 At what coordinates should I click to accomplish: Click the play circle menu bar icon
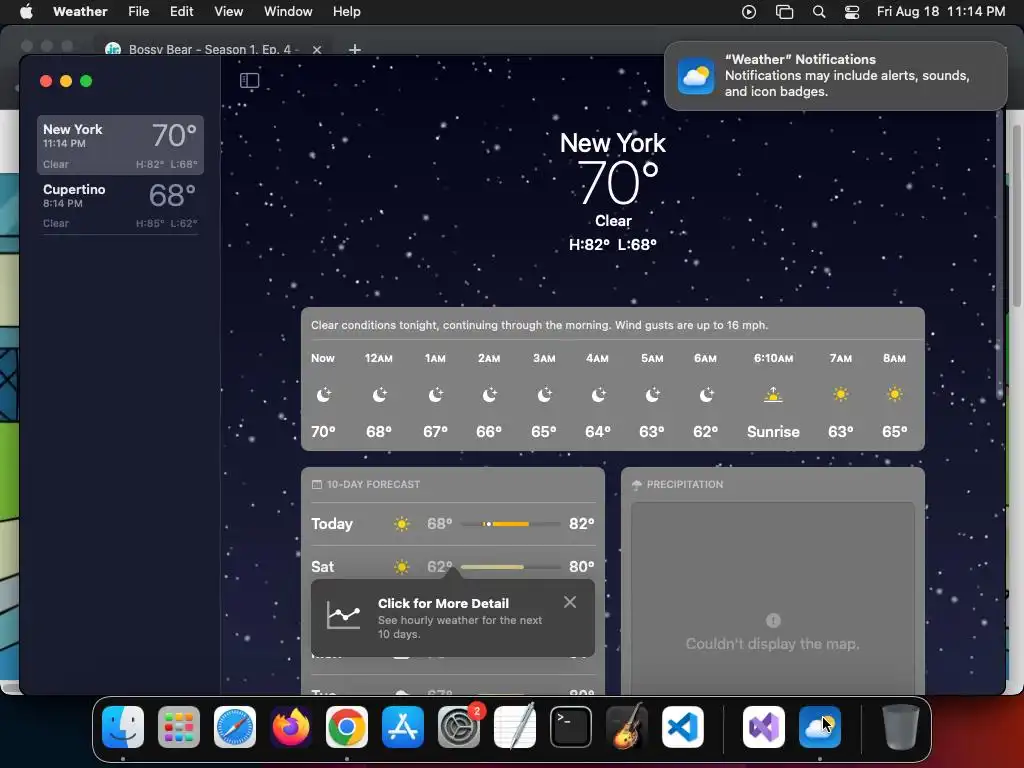[749, 12]
